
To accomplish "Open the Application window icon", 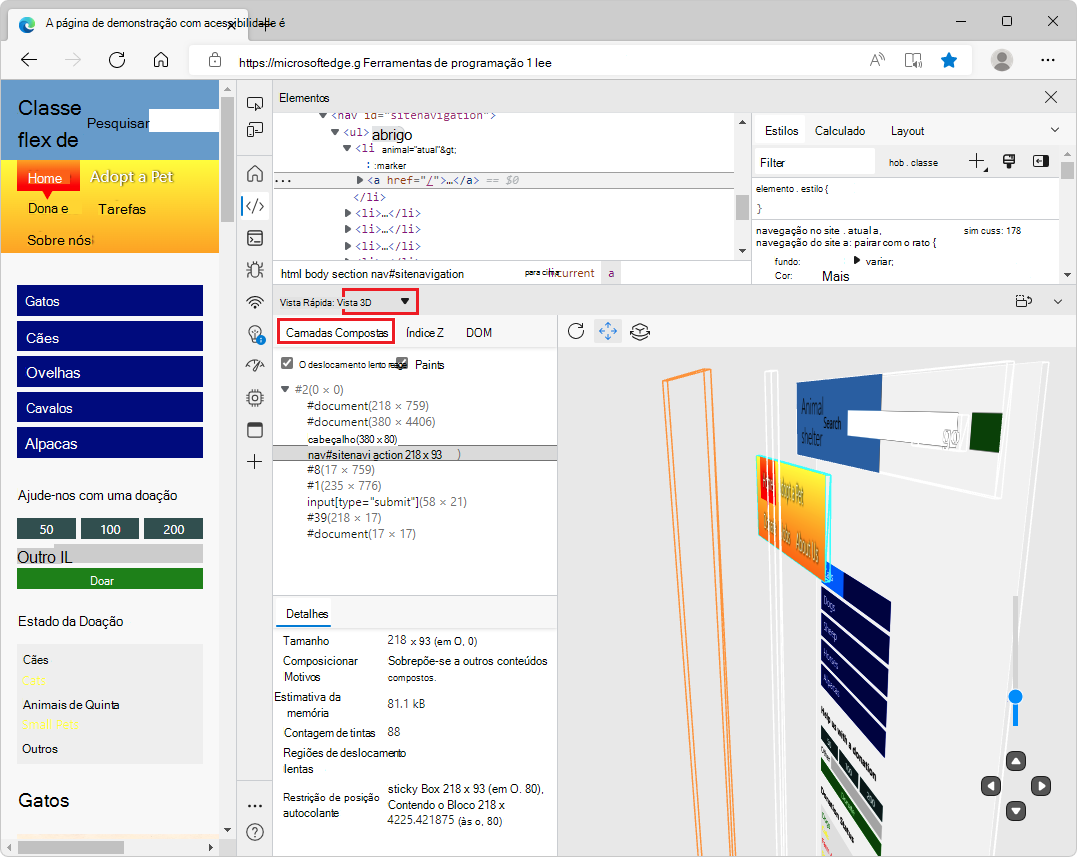I will (255, 430).
